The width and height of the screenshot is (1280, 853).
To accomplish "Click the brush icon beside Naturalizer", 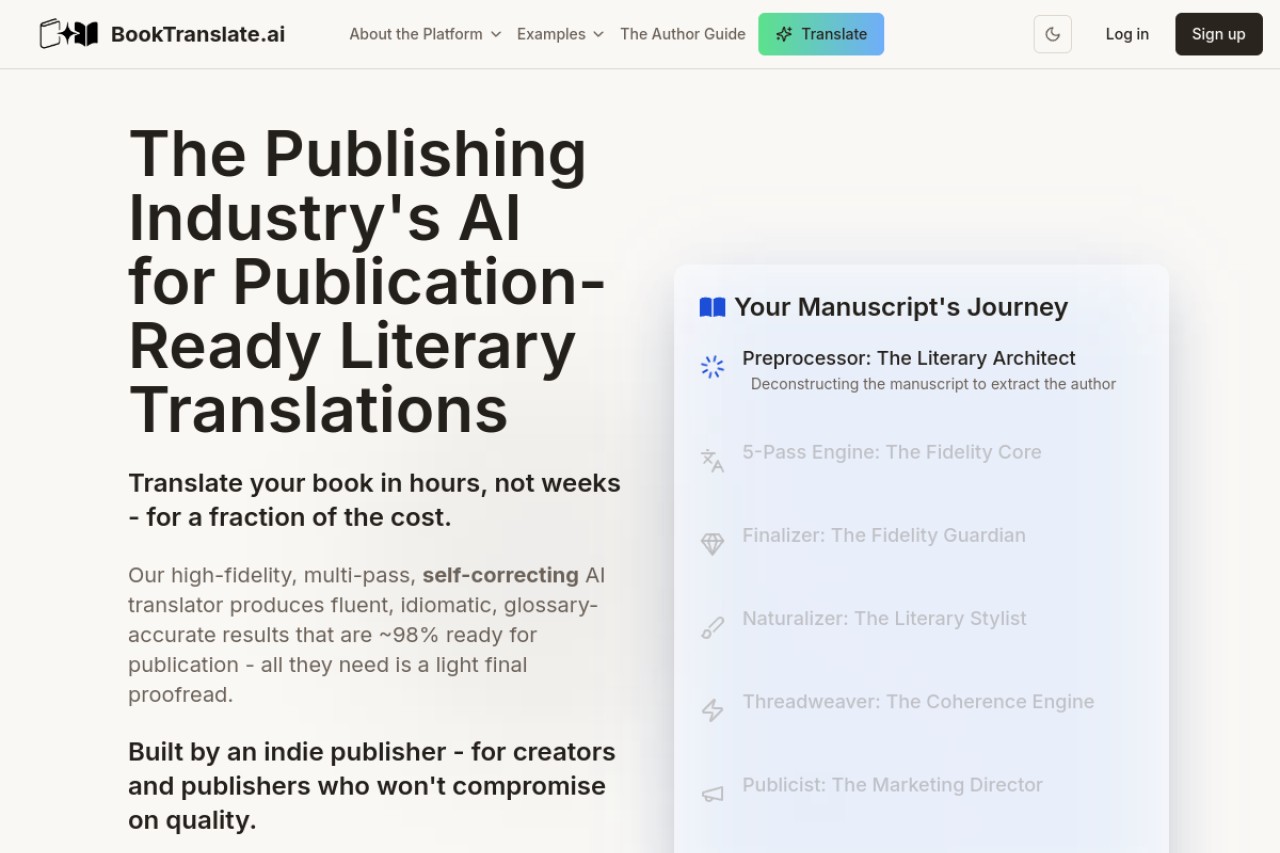I will (x=712, y=627).
